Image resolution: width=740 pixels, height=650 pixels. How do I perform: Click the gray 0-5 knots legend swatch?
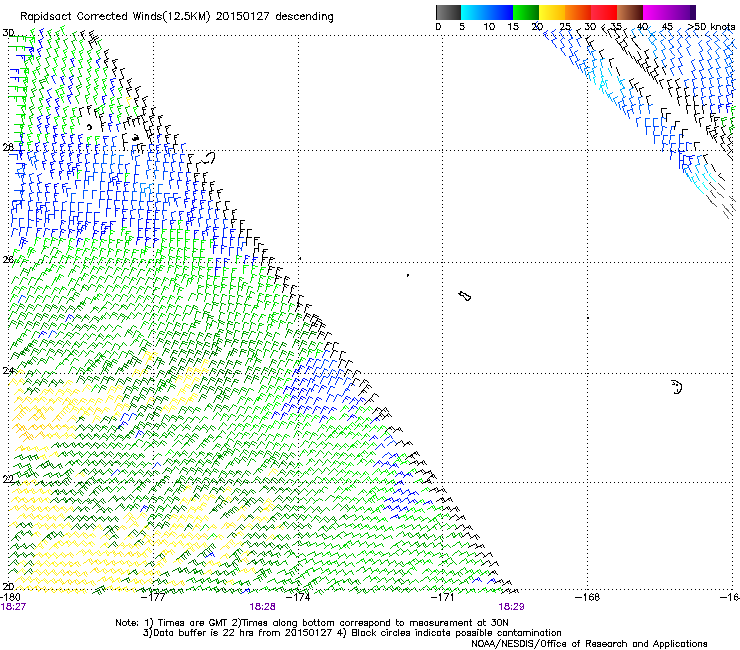pyautogui.click(x=448, y=12)
